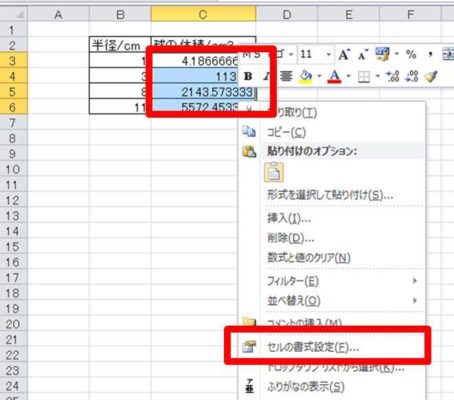
Task: Click the Increase Decimal icon
Action: [x=393, y=77]
